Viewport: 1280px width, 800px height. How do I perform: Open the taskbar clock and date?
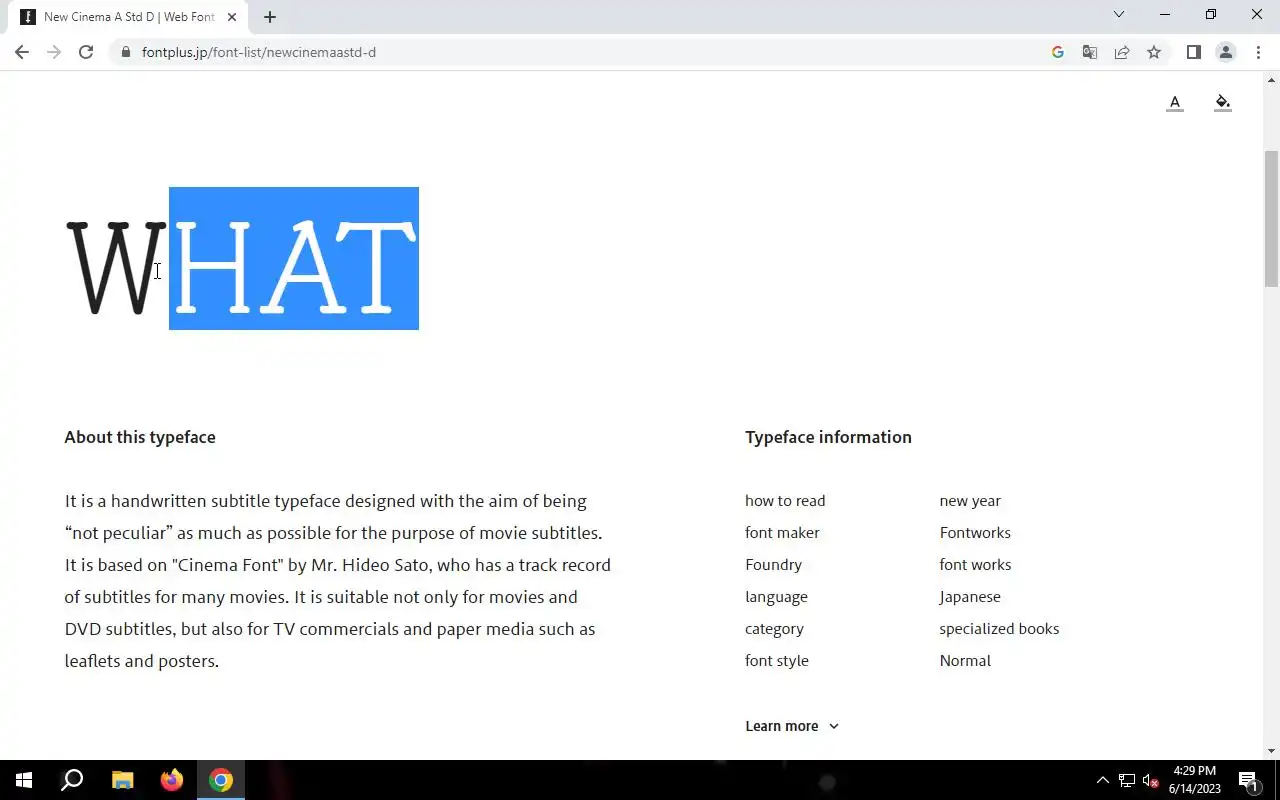pos(1195,780)
